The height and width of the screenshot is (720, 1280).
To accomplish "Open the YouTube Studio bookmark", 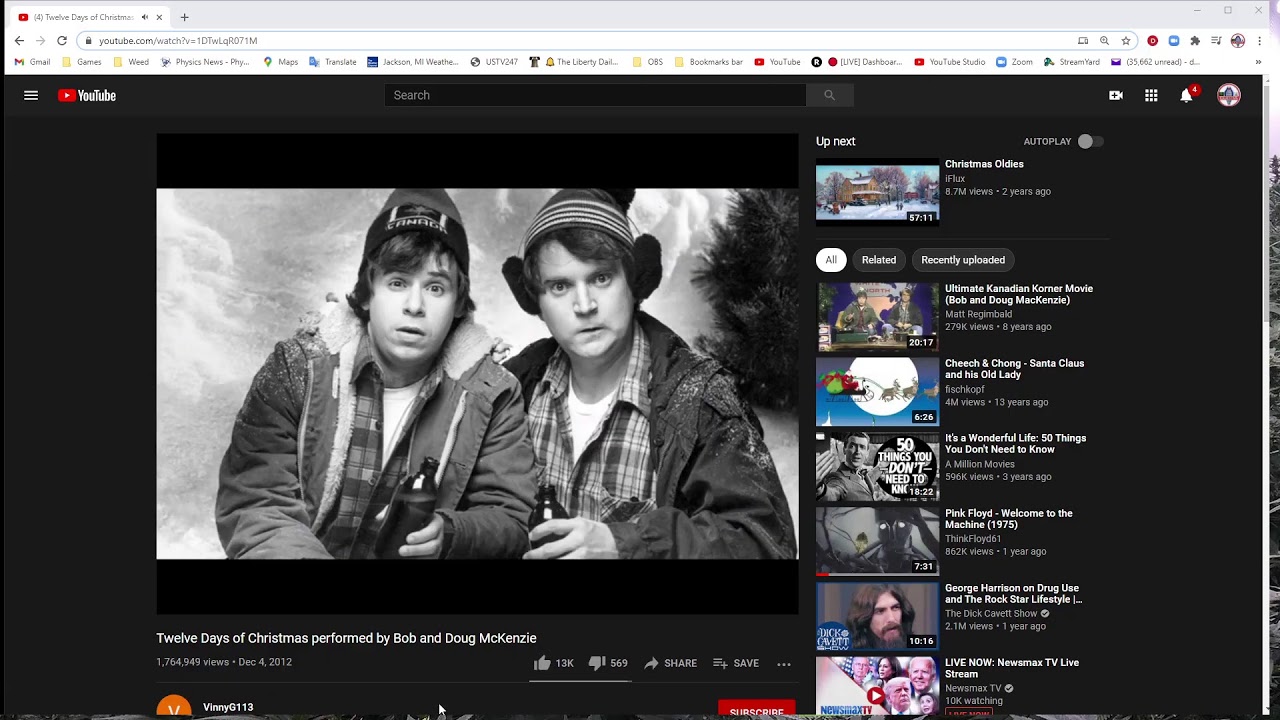I will (950, 62).
